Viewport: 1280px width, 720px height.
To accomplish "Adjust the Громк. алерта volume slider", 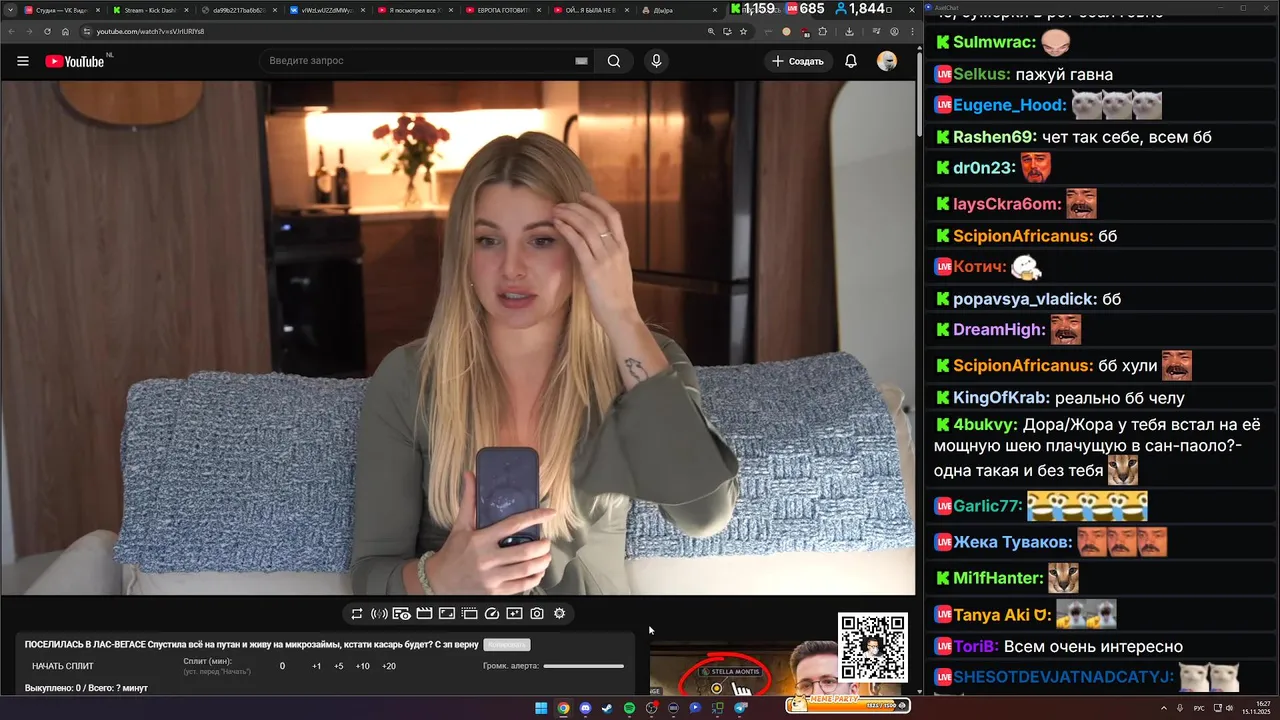I will (x=584, y=666).
